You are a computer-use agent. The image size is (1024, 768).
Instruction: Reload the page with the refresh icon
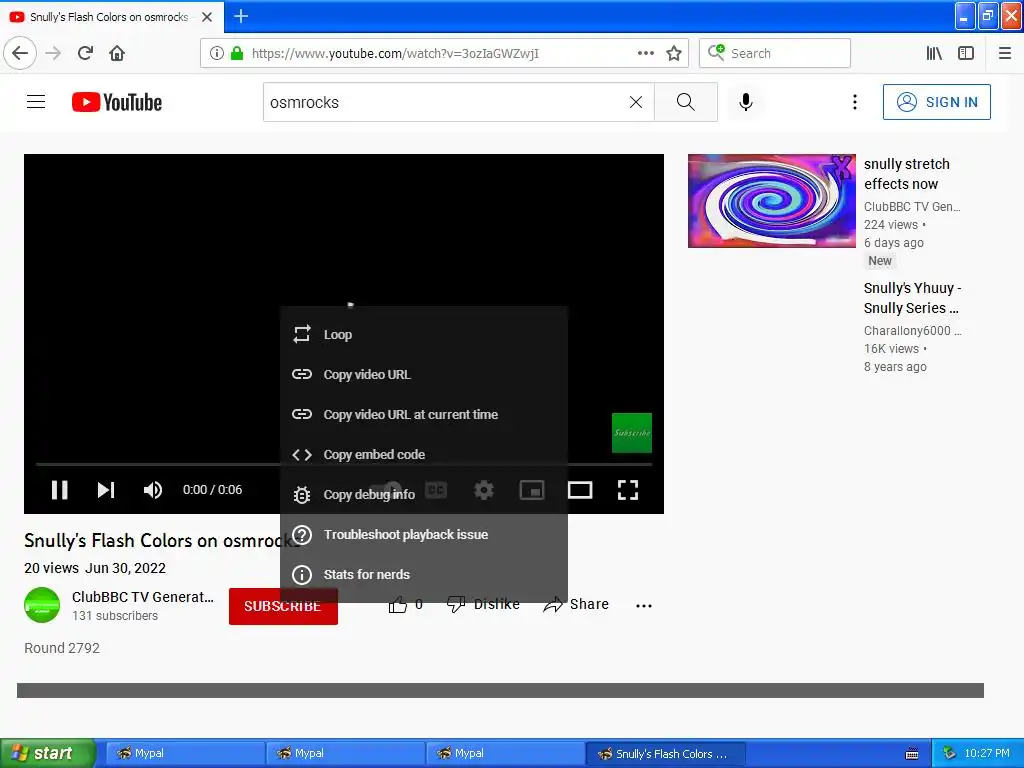[85, 53]
